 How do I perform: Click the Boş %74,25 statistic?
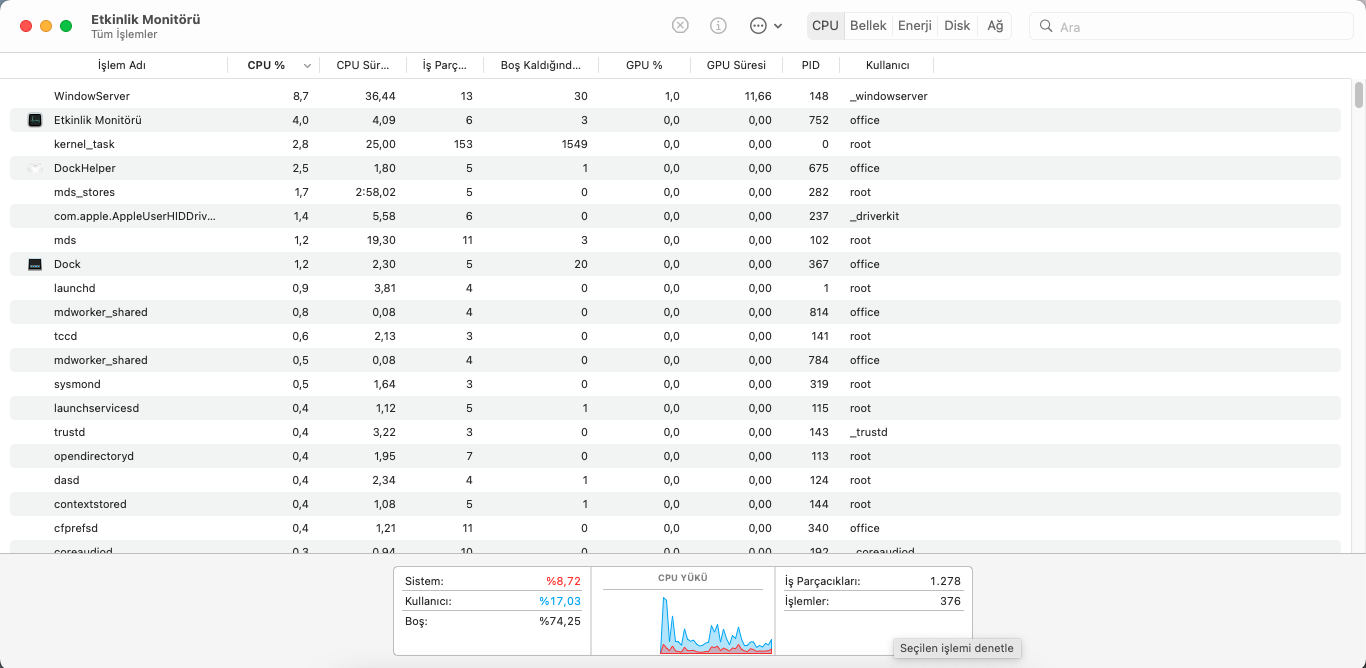coord(492,621)
